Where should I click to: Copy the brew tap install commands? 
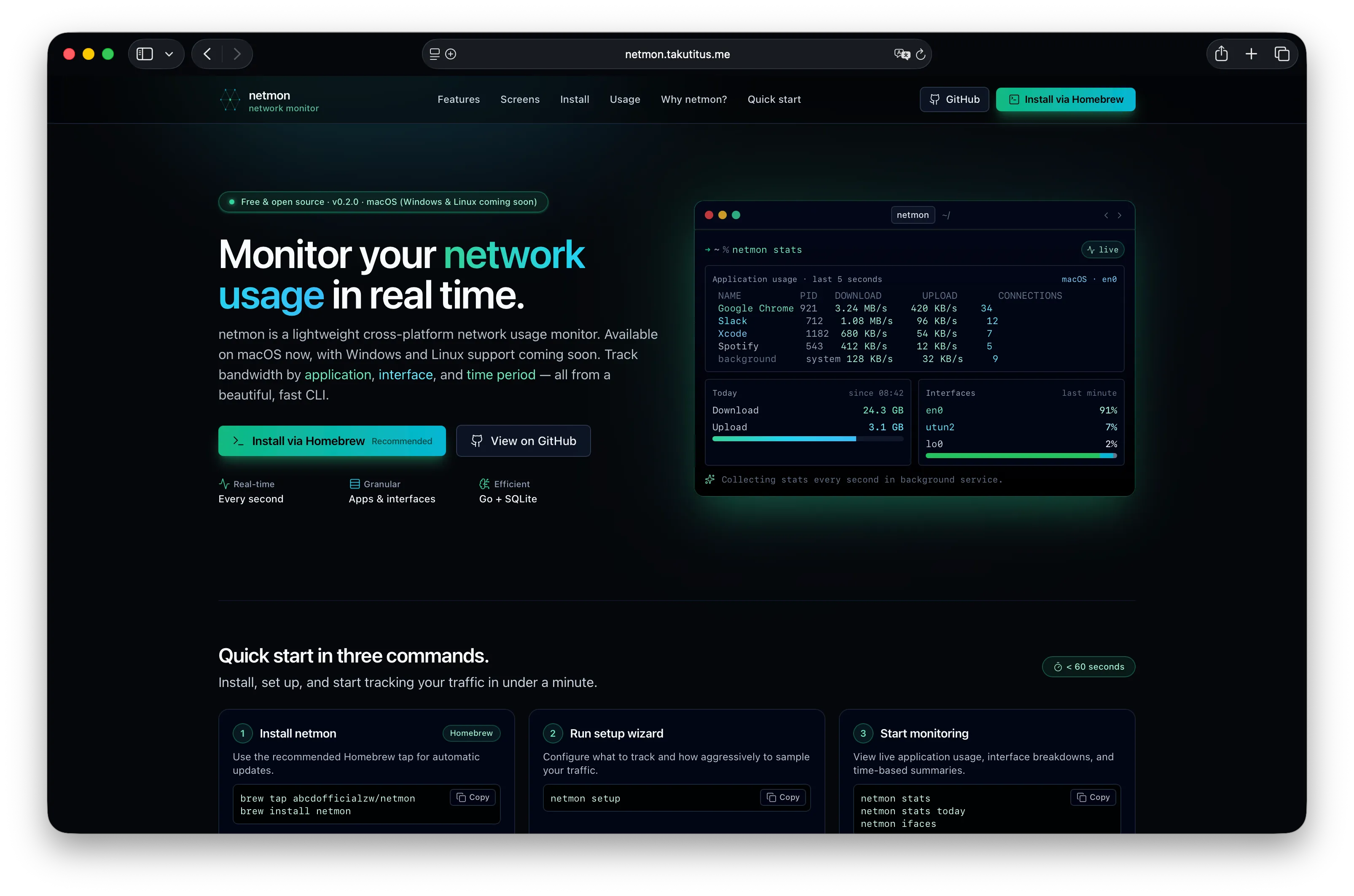[473, 797]
